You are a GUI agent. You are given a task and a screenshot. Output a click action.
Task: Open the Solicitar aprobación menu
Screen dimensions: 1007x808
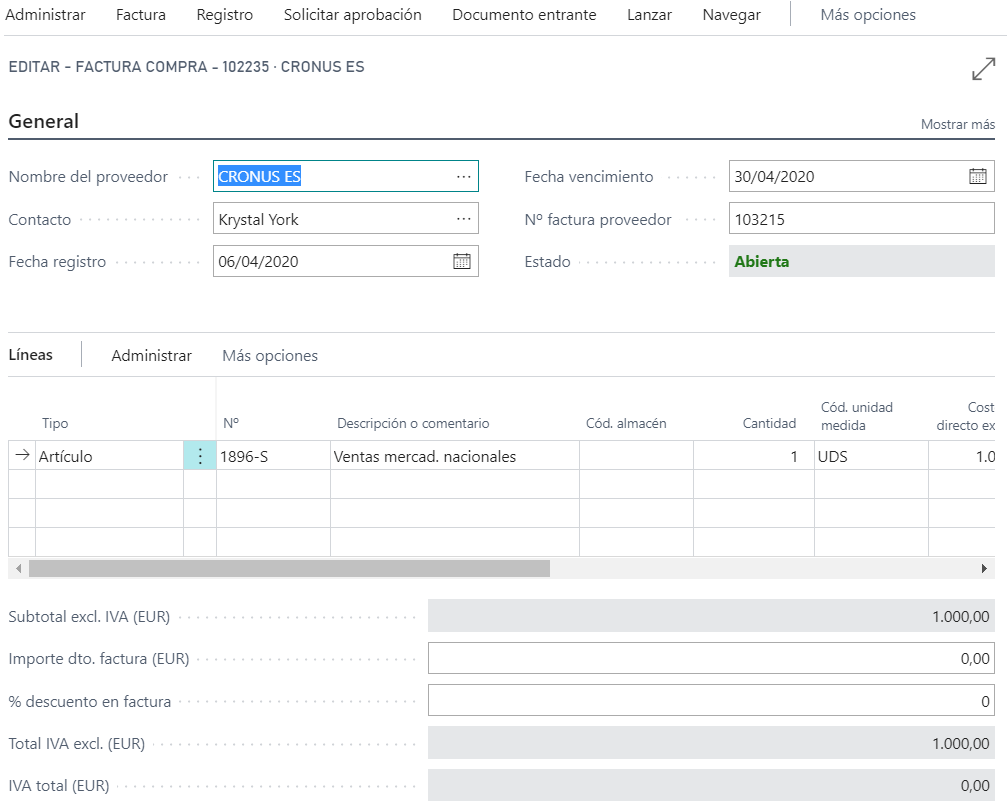point(353,15)
